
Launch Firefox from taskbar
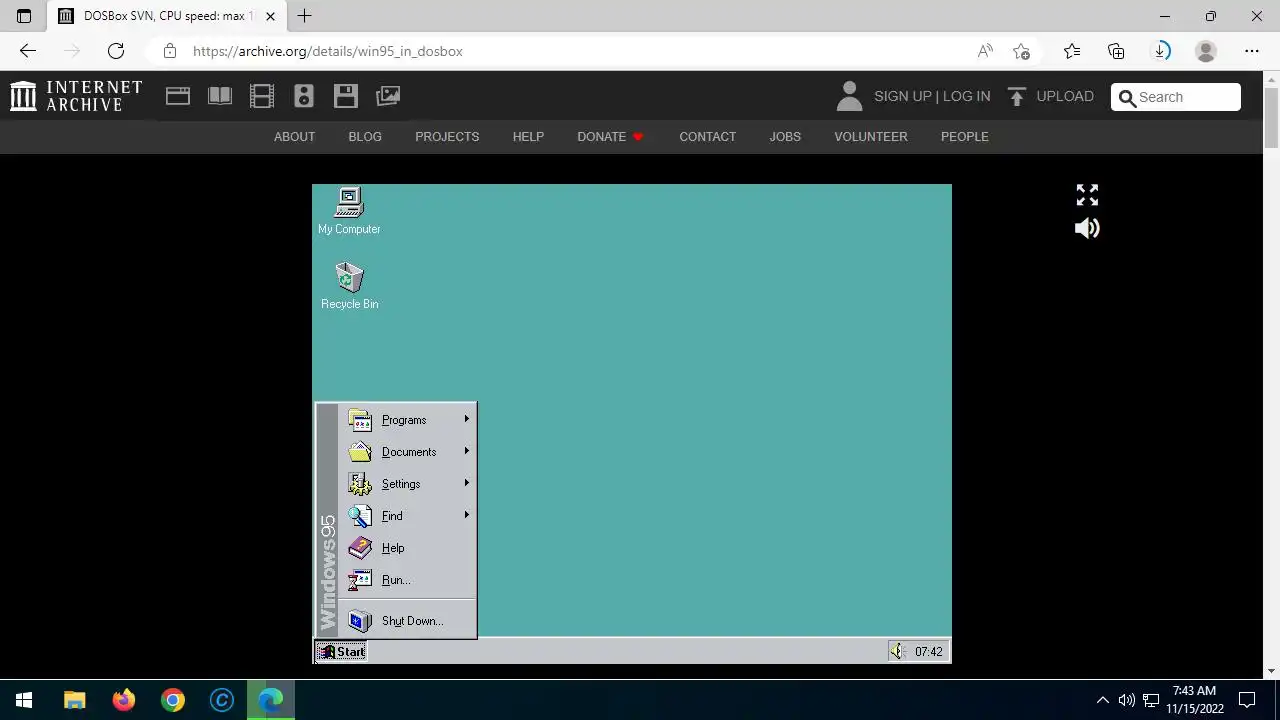click(x=123, y=700)
